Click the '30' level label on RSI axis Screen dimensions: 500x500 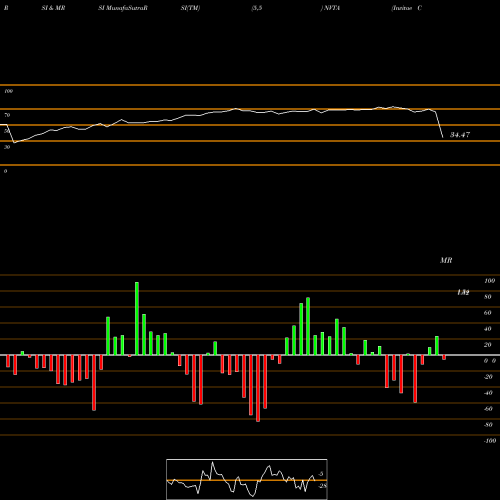point(7,147)
